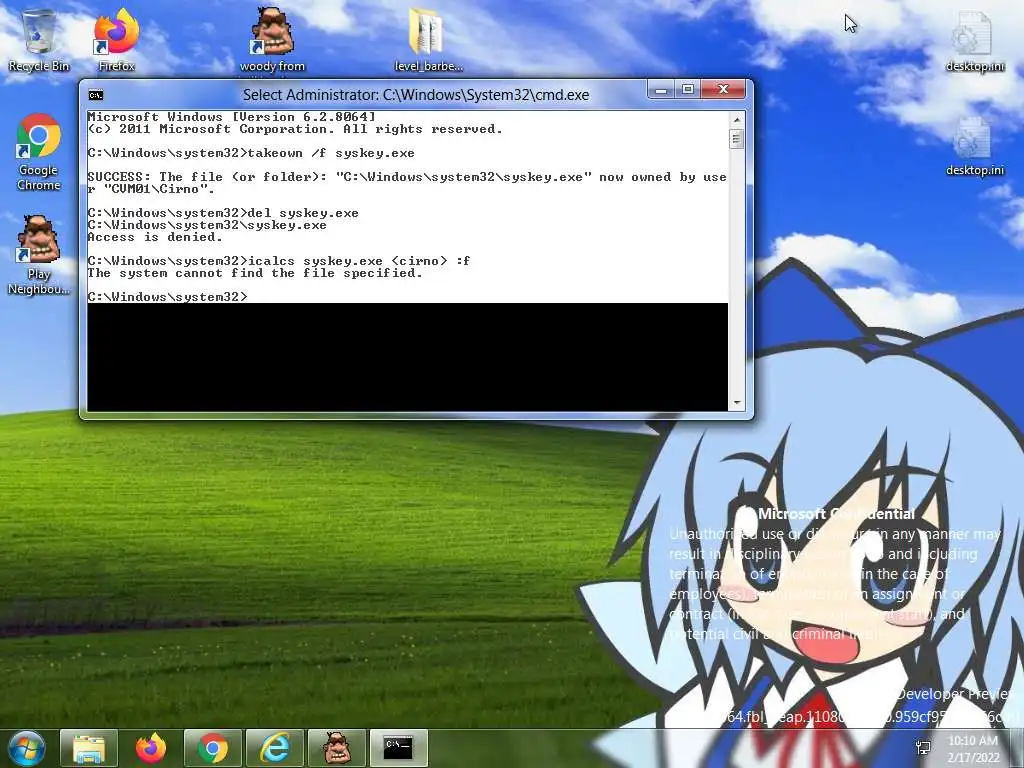This screenshot has width=1024, height=768.
Task: Select the Play Neighbou... desktop shortcut
Action: 39,255
